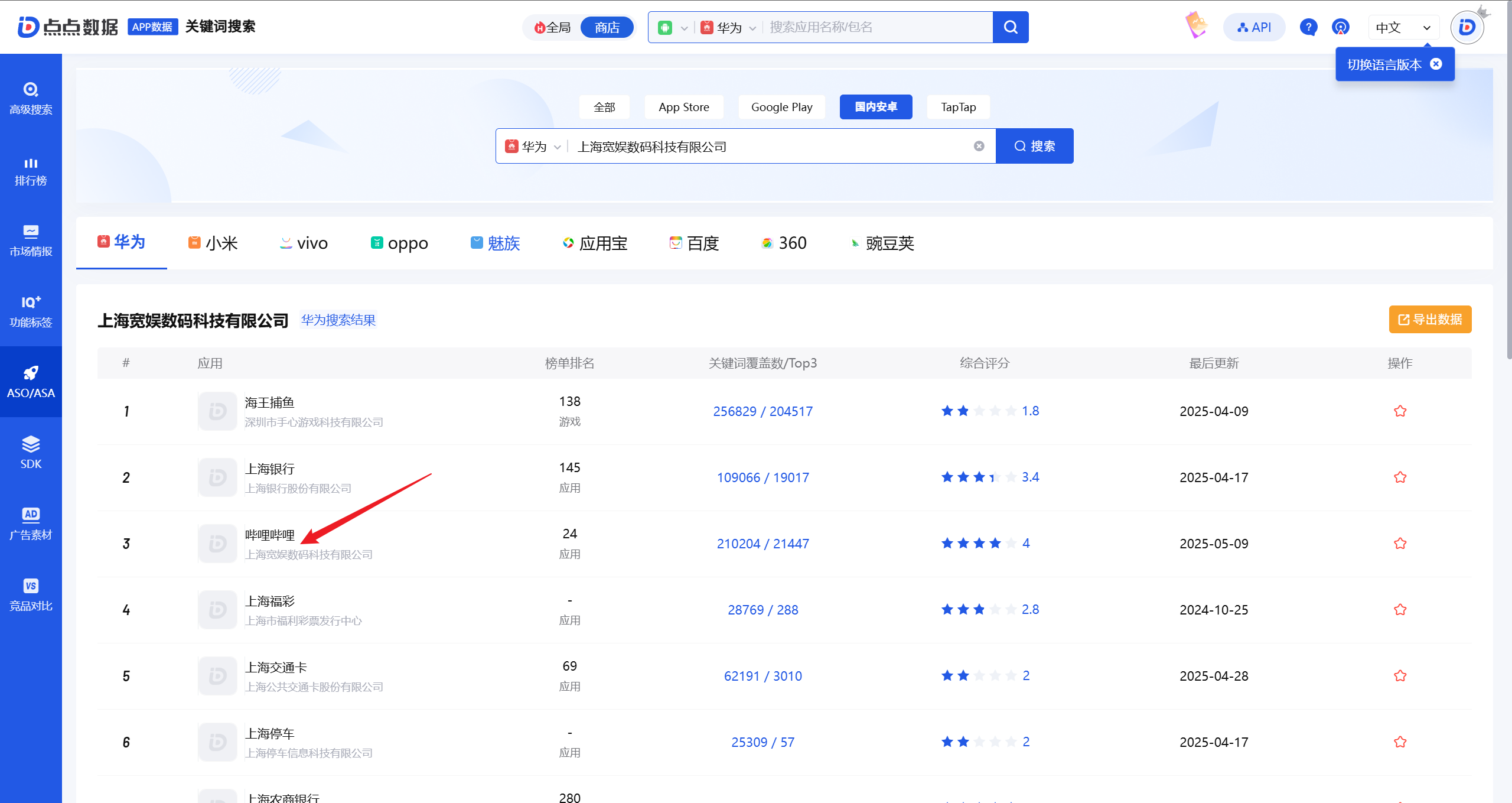This screenshot has width=1512, height=803.
Task: Favorite 哔哩哔哩 with its star icon
Action: [x=1400, y=544]
